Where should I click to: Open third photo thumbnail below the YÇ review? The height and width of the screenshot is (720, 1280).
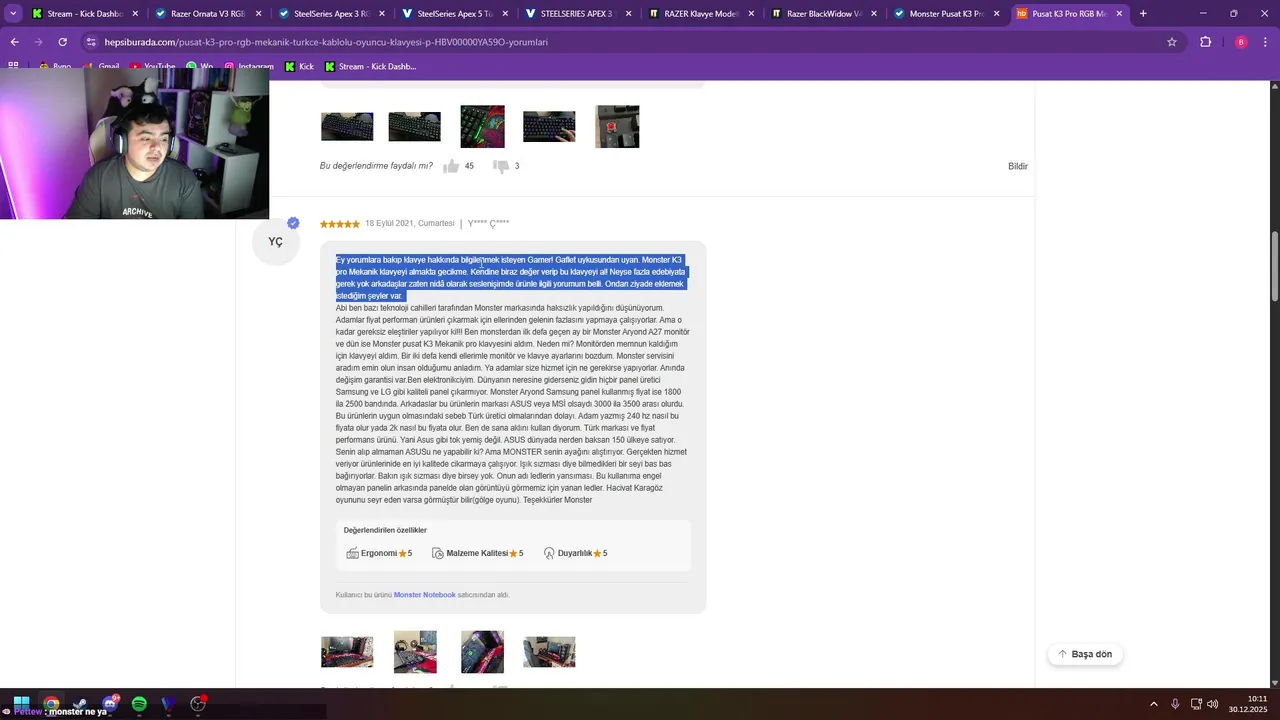click(482, 652)
